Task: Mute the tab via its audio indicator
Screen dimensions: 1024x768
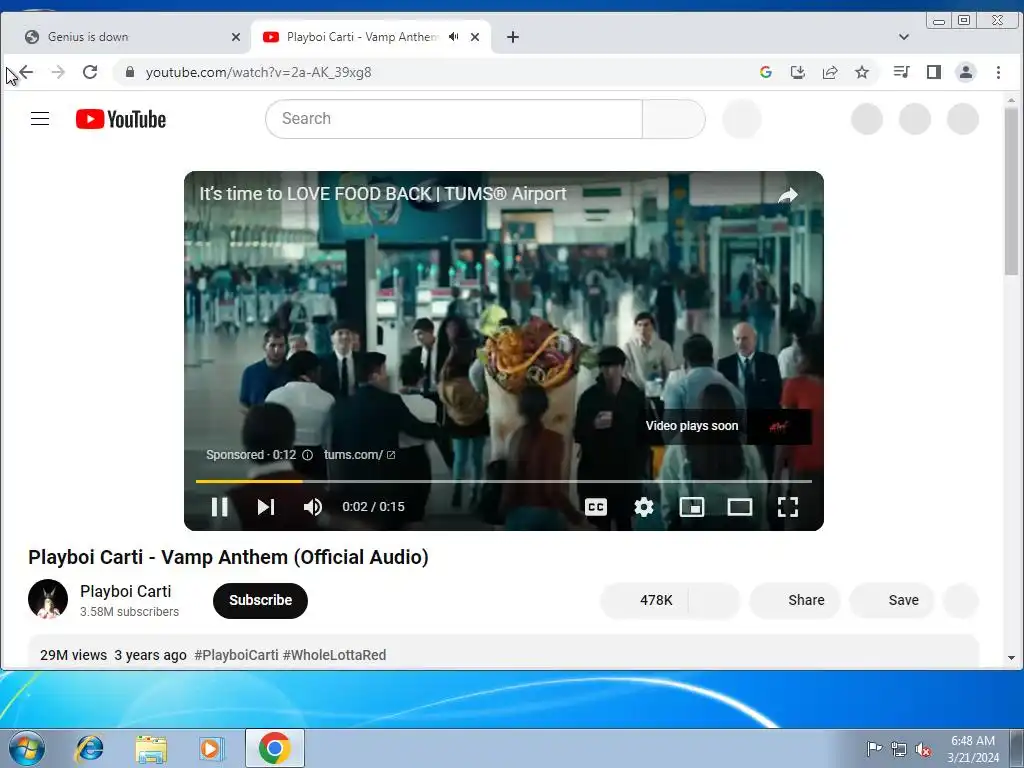Action: (x=454, y=37)
